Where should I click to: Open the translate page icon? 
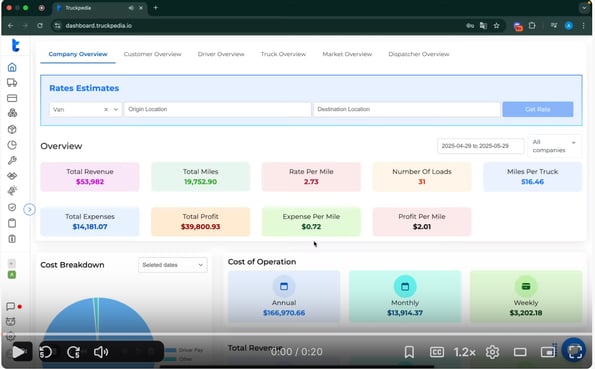tap(483, 25)
